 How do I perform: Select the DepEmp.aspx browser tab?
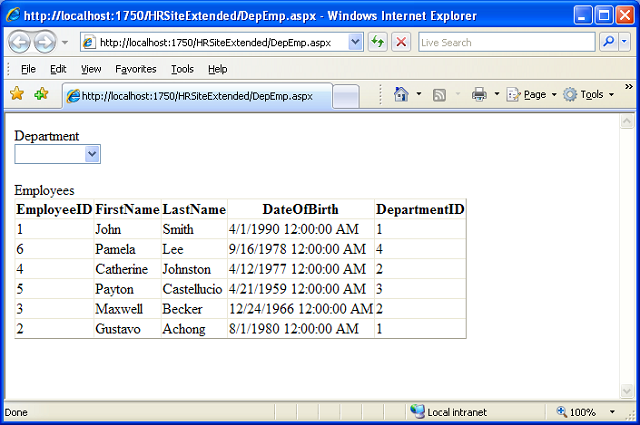(x=197, y=96)
